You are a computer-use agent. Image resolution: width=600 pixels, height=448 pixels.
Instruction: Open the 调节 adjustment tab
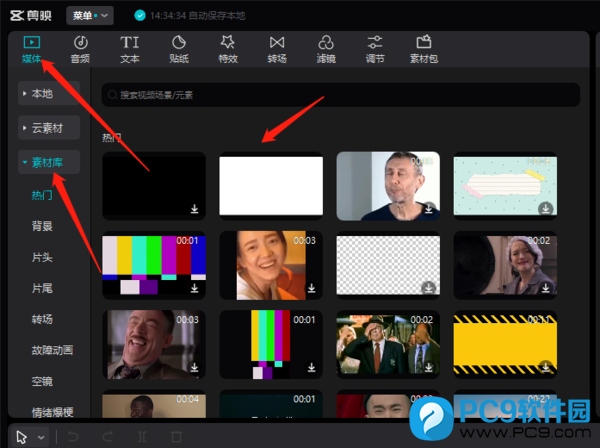pyautogui.click(x=375, y=49)
